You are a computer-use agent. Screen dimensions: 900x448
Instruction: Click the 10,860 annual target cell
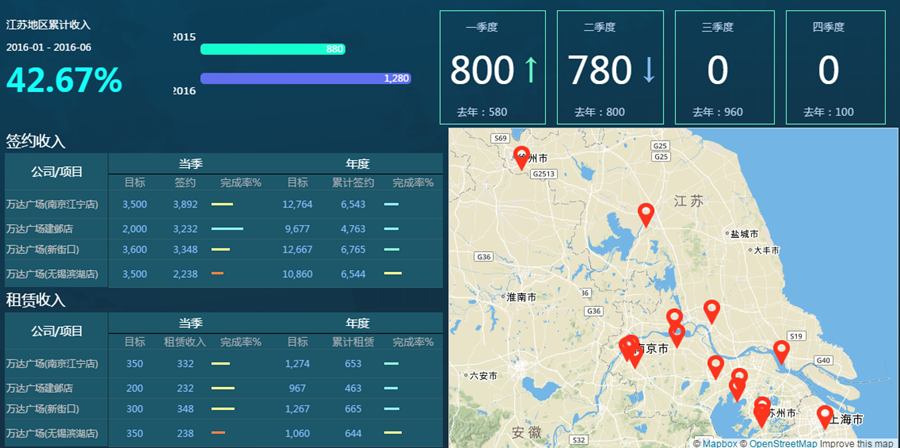pos(297,274)
